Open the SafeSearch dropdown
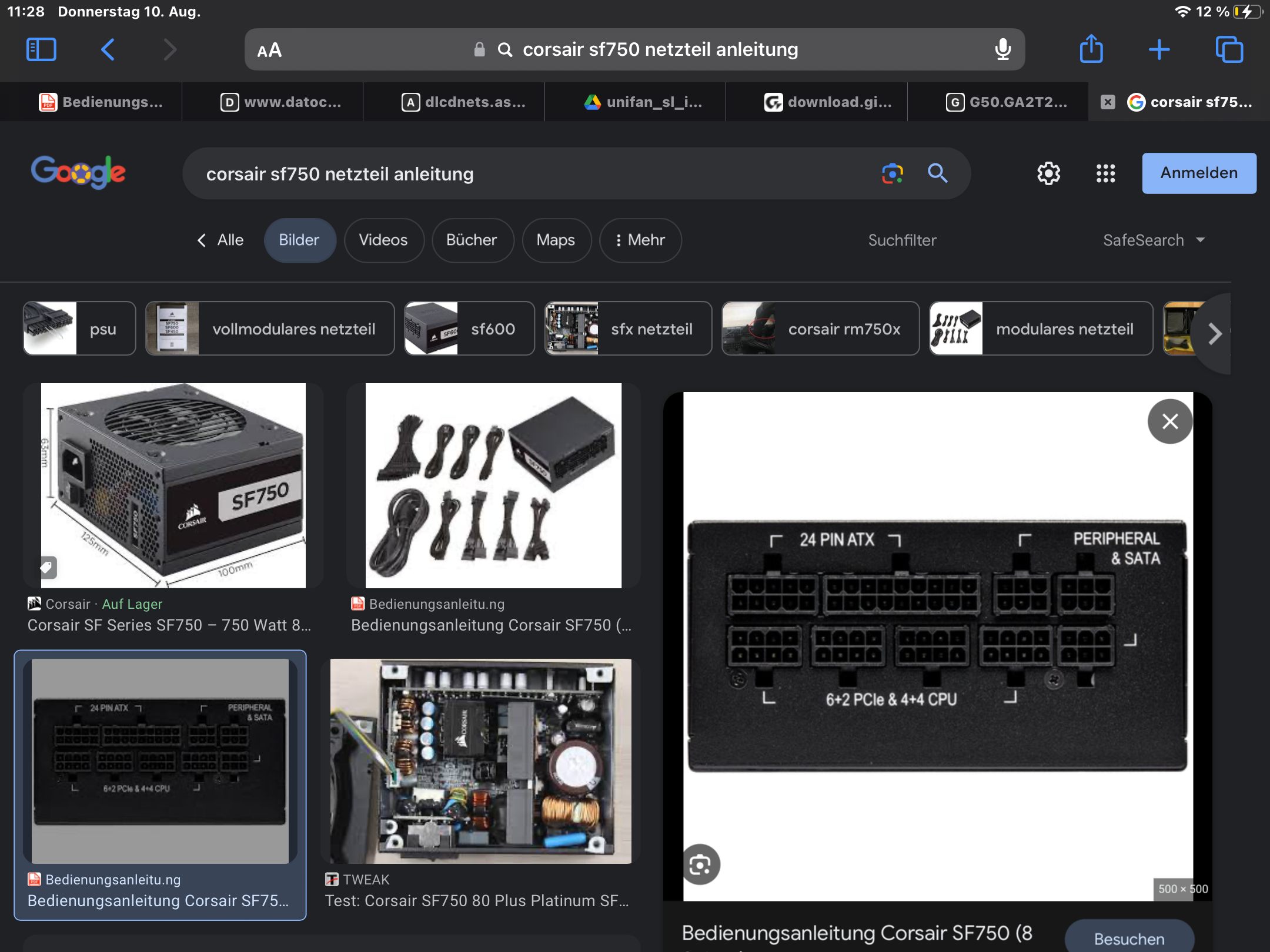The width and height of the screenshot is (1270, 952). [x=1154, y=240]
